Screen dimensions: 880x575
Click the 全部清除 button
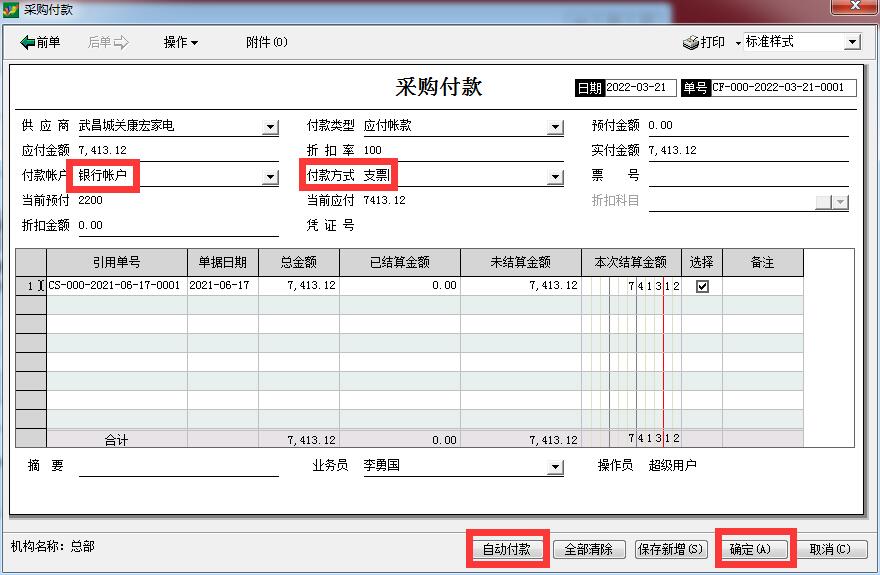pyautogui.click(x=588, y=549)
